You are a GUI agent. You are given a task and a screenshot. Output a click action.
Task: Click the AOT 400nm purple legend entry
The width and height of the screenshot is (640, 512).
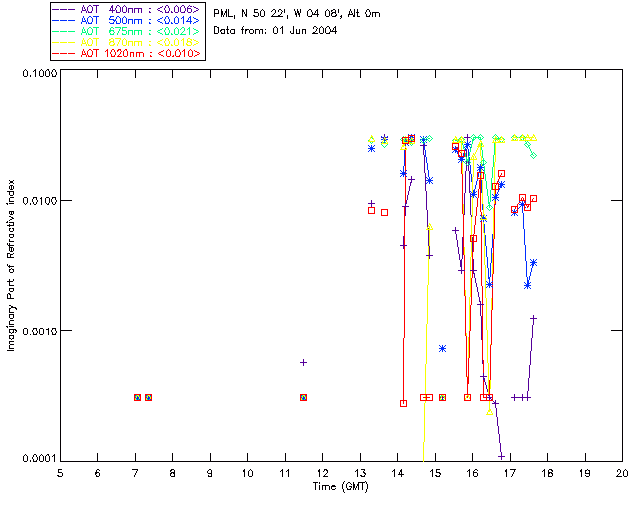(127, 9)
